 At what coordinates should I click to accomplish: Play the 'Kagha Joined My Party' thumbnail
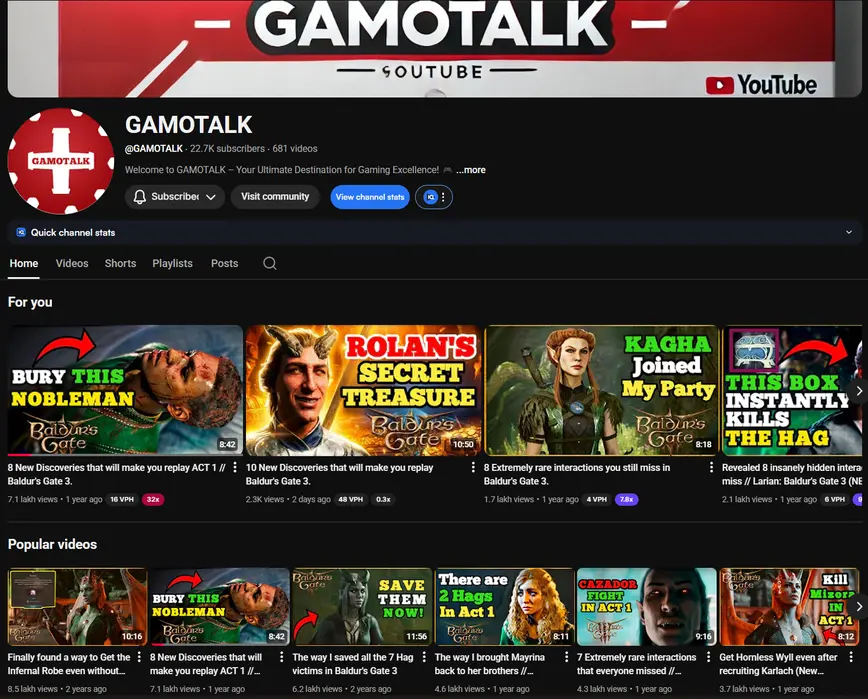click(601, 390)
